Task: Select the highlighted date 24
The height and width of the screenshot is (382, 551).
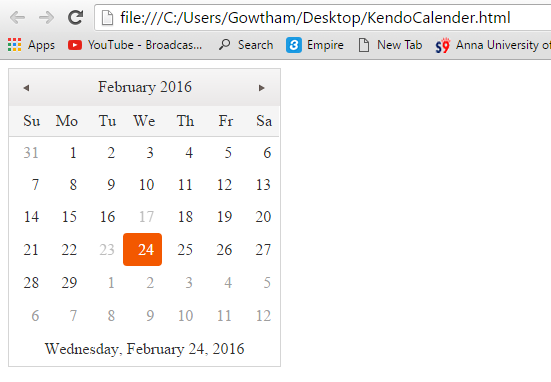Action: (142, 250)
